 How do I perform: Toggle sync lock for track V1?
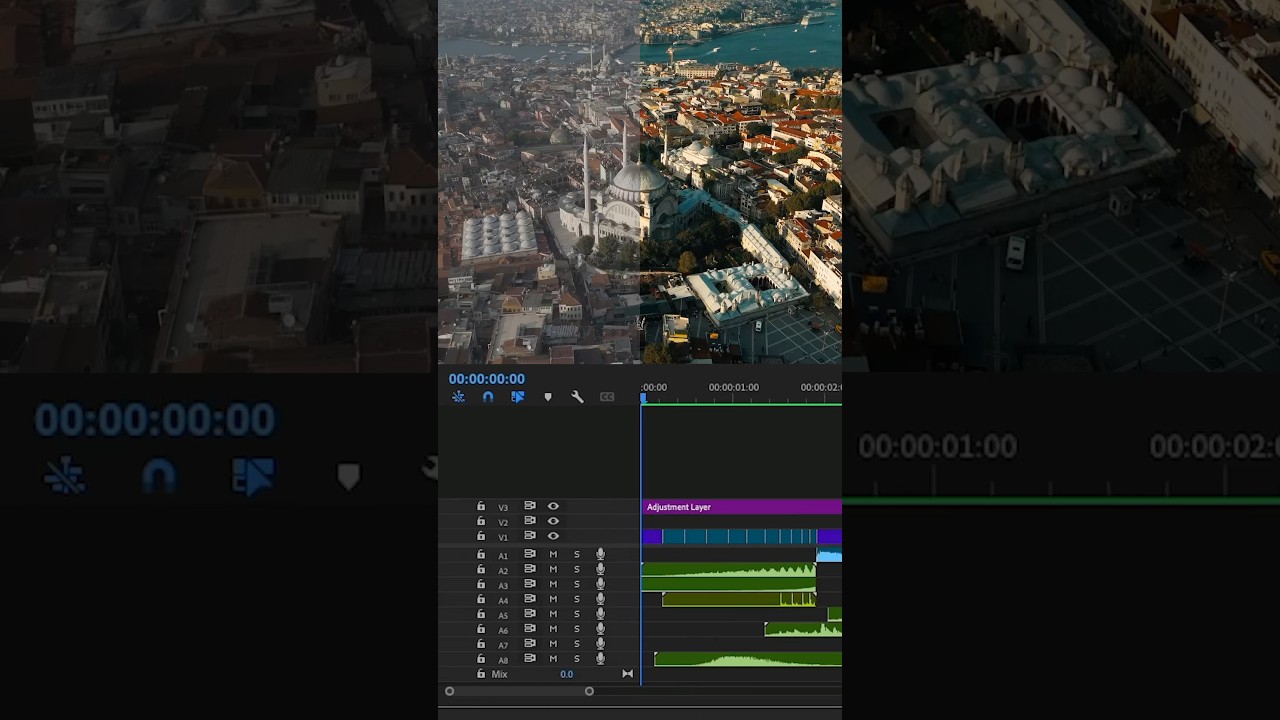point(530,537)
